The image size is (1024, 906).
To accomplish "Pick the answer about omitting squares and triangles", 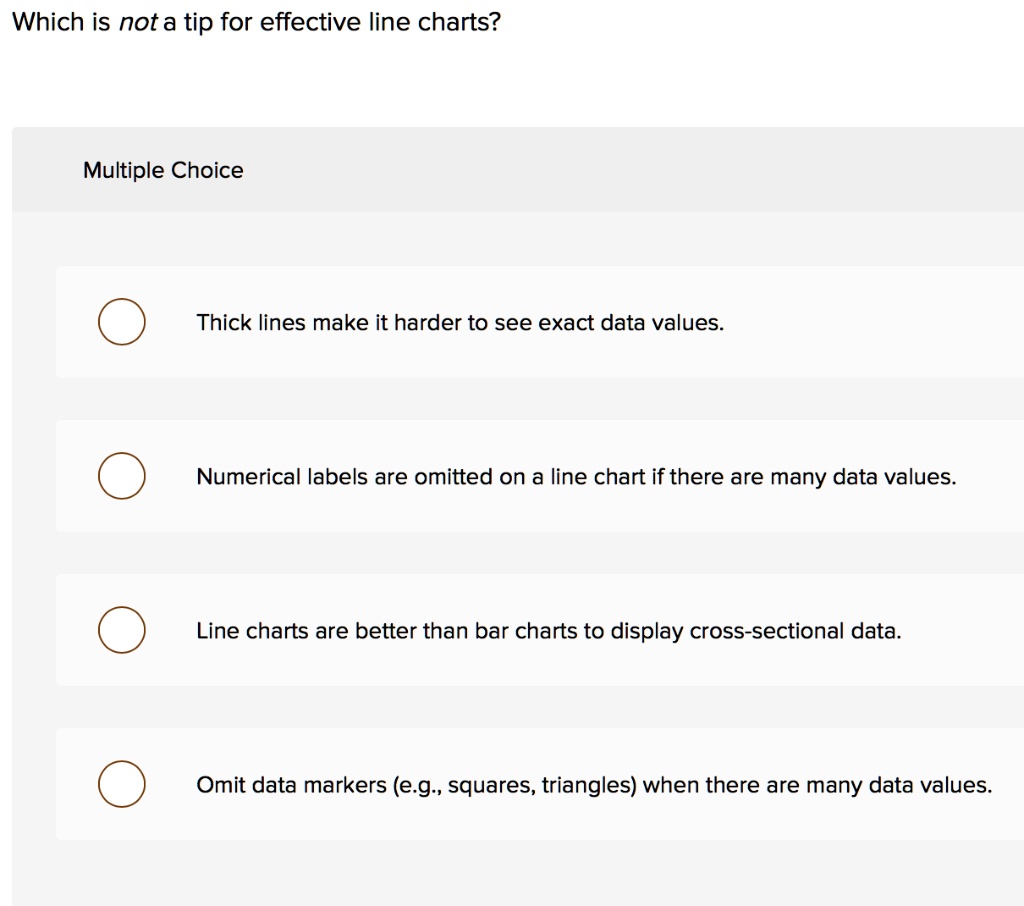I will point(595,785).
